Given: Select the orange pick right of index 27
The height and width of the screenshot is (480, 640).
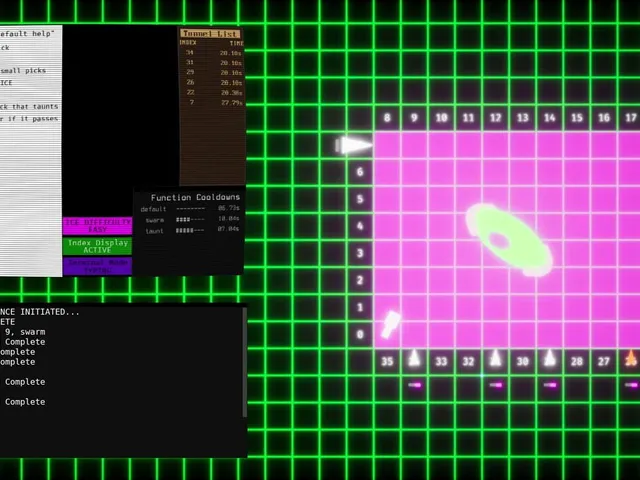Looking at the screenshot, I should pyautogui.click(x=631, y=358).
